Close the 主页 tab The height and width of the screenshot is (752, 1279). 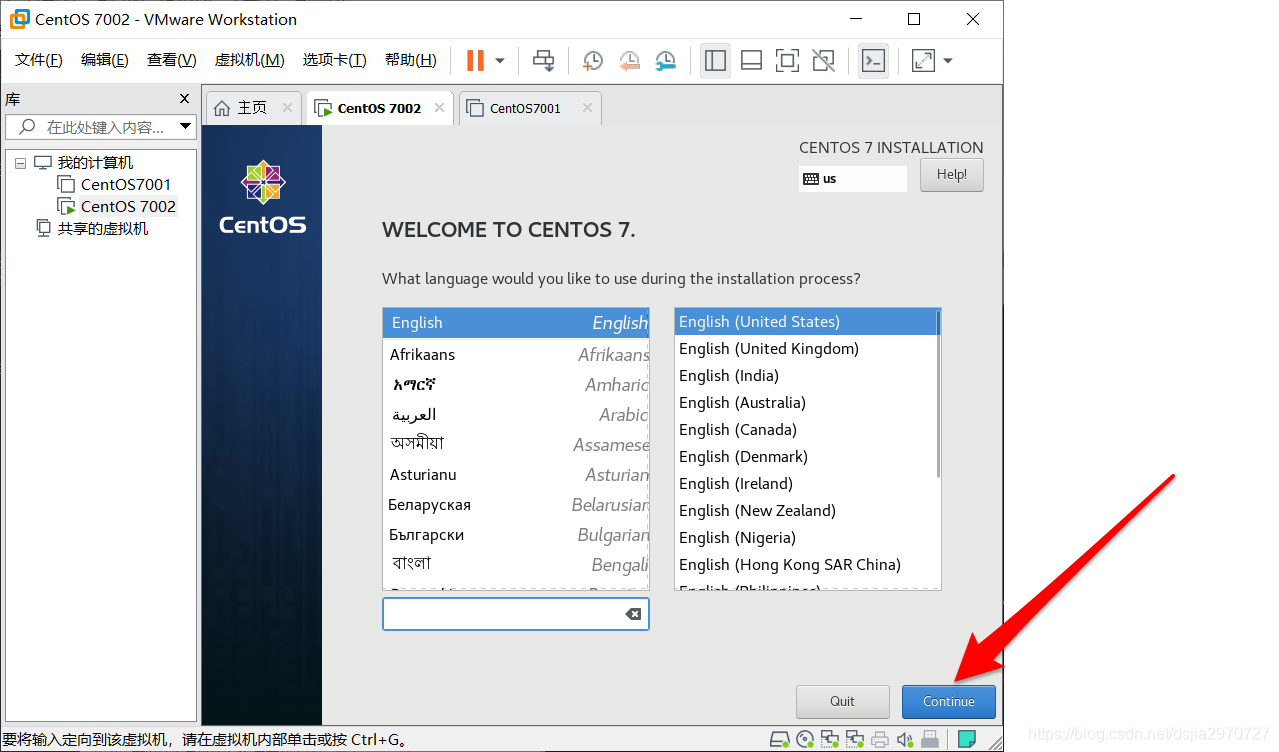pyautogui.click(x=288, y=108)
